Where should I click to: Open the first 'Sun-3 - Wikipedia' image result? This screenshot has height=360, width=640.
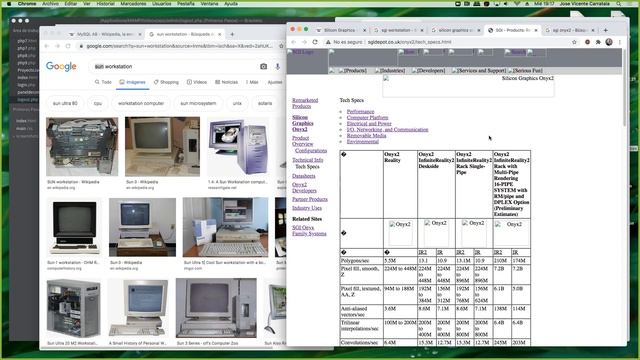(162, 147)
